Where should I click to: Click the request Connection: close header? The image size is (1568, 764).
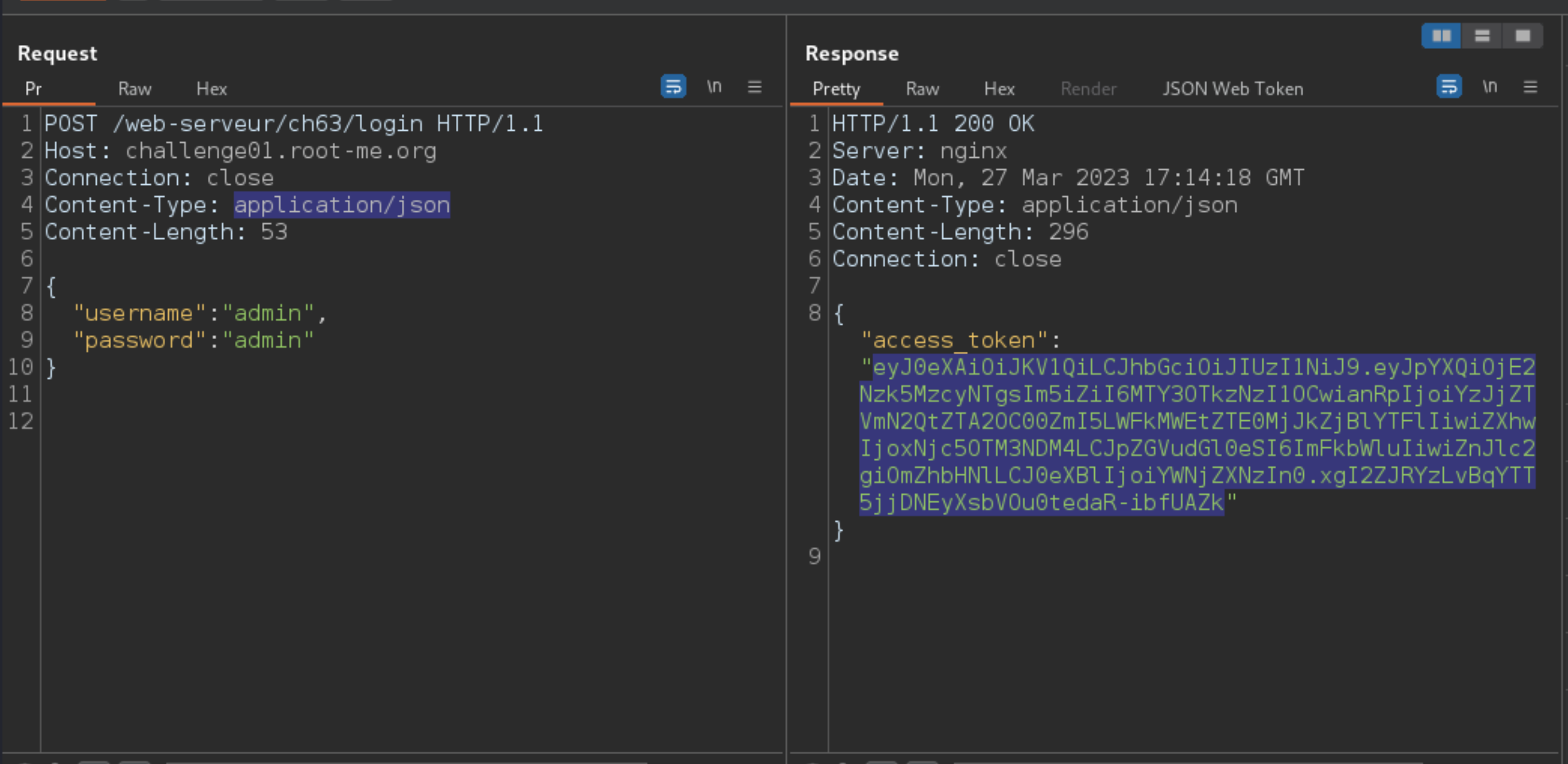pyautogui.click(x=159, y=178)
